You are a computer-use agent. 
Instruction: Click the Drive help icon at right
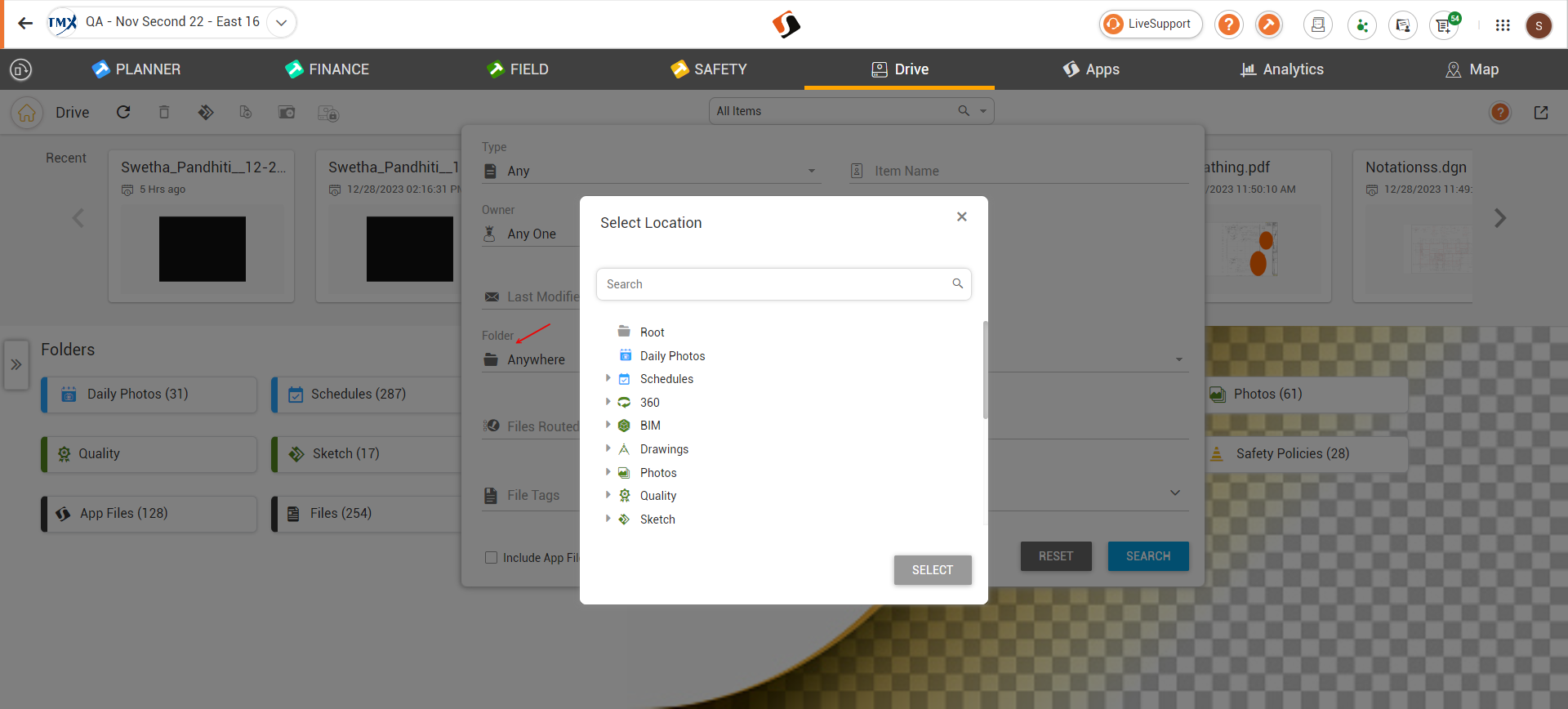tap(1500, 113)
